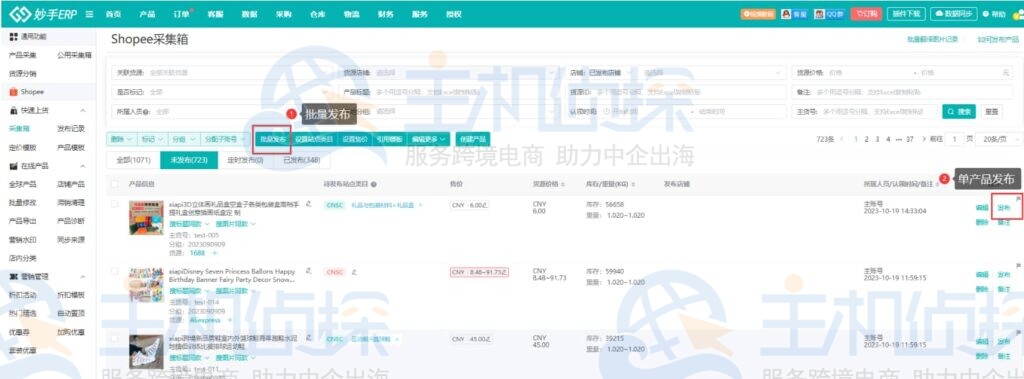Click the flag icon on first product row

pyautogui.click(x=1018, y=198)
